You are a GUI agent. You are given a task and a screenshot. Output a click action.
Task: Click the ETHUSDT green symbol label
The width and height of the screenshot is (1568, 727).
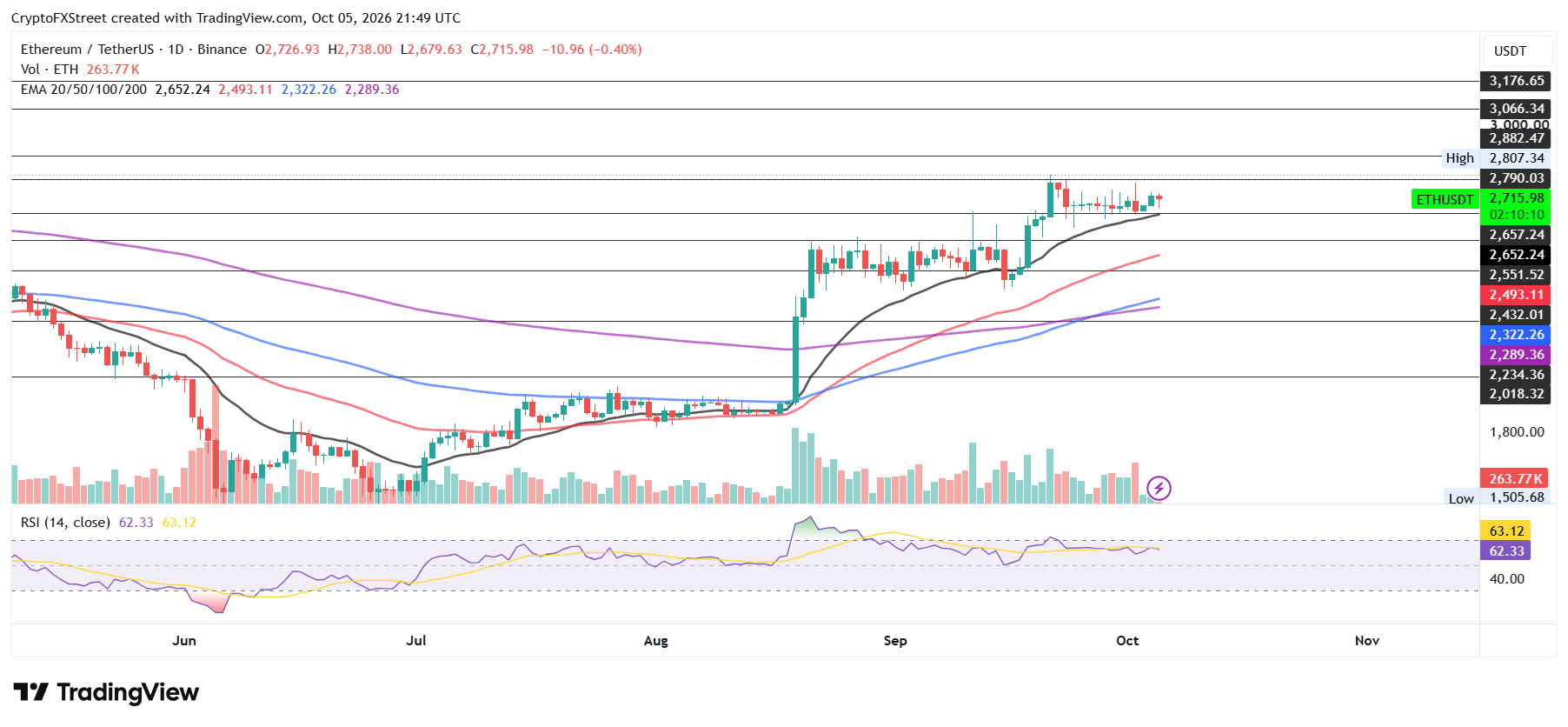1445,199
